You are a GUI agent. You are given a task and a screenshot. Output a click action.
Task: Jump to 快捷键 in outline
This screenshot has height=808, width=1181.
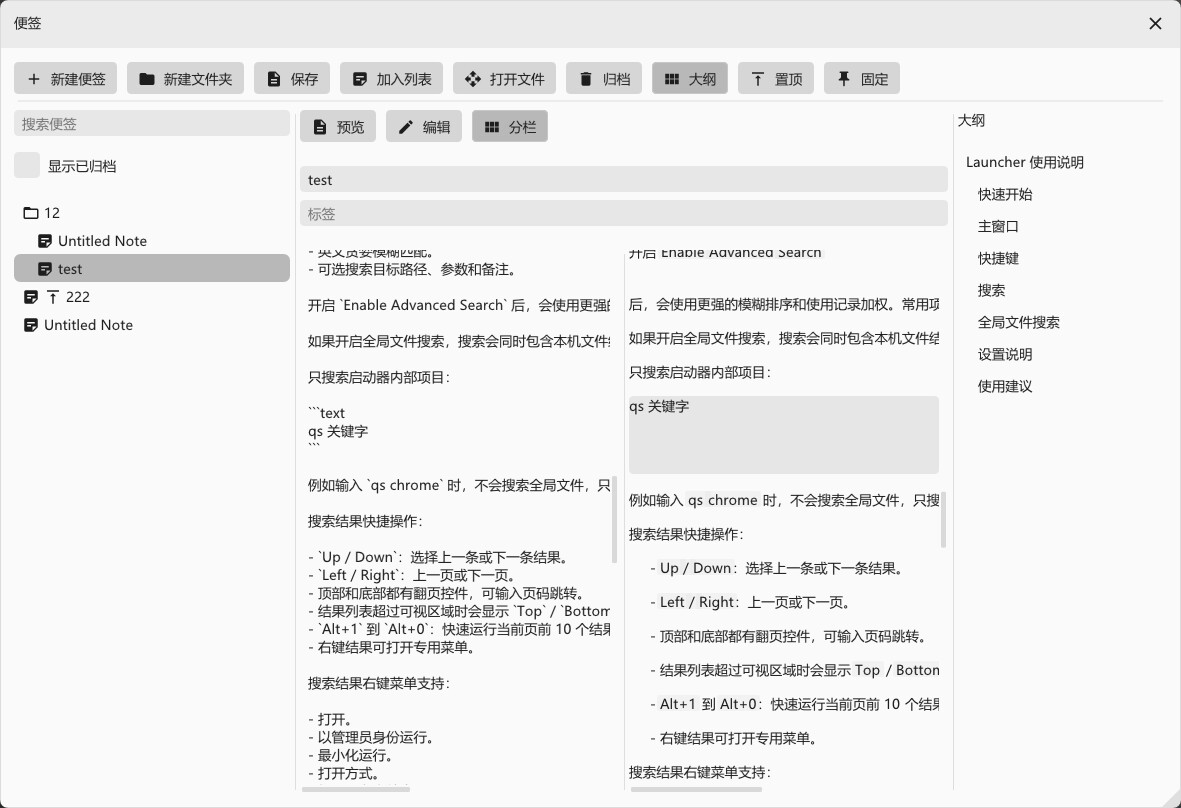[x=998, y=258]
